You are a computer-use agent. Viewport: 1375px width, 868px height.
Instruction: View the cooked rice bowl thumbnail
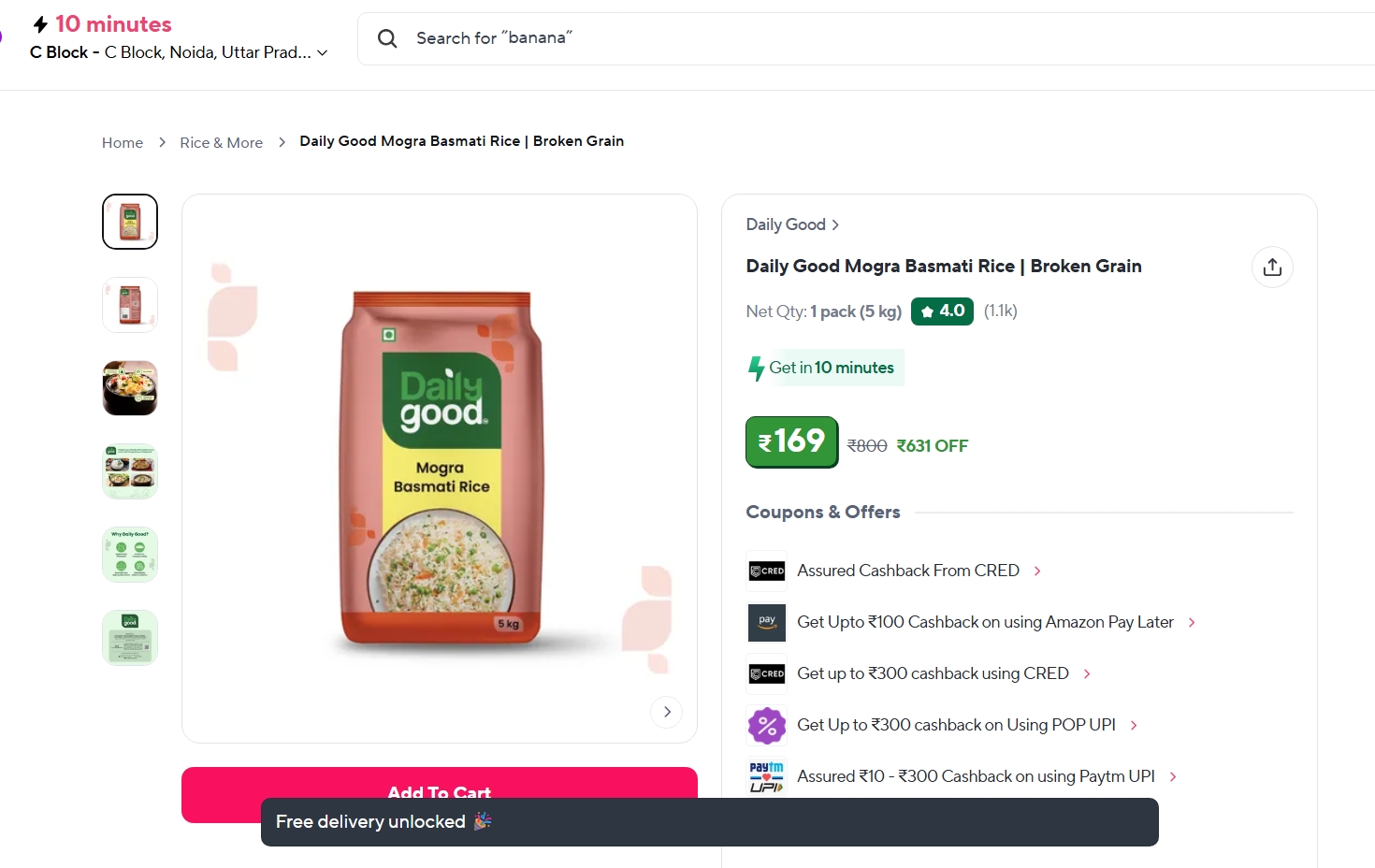coord(130,388)
